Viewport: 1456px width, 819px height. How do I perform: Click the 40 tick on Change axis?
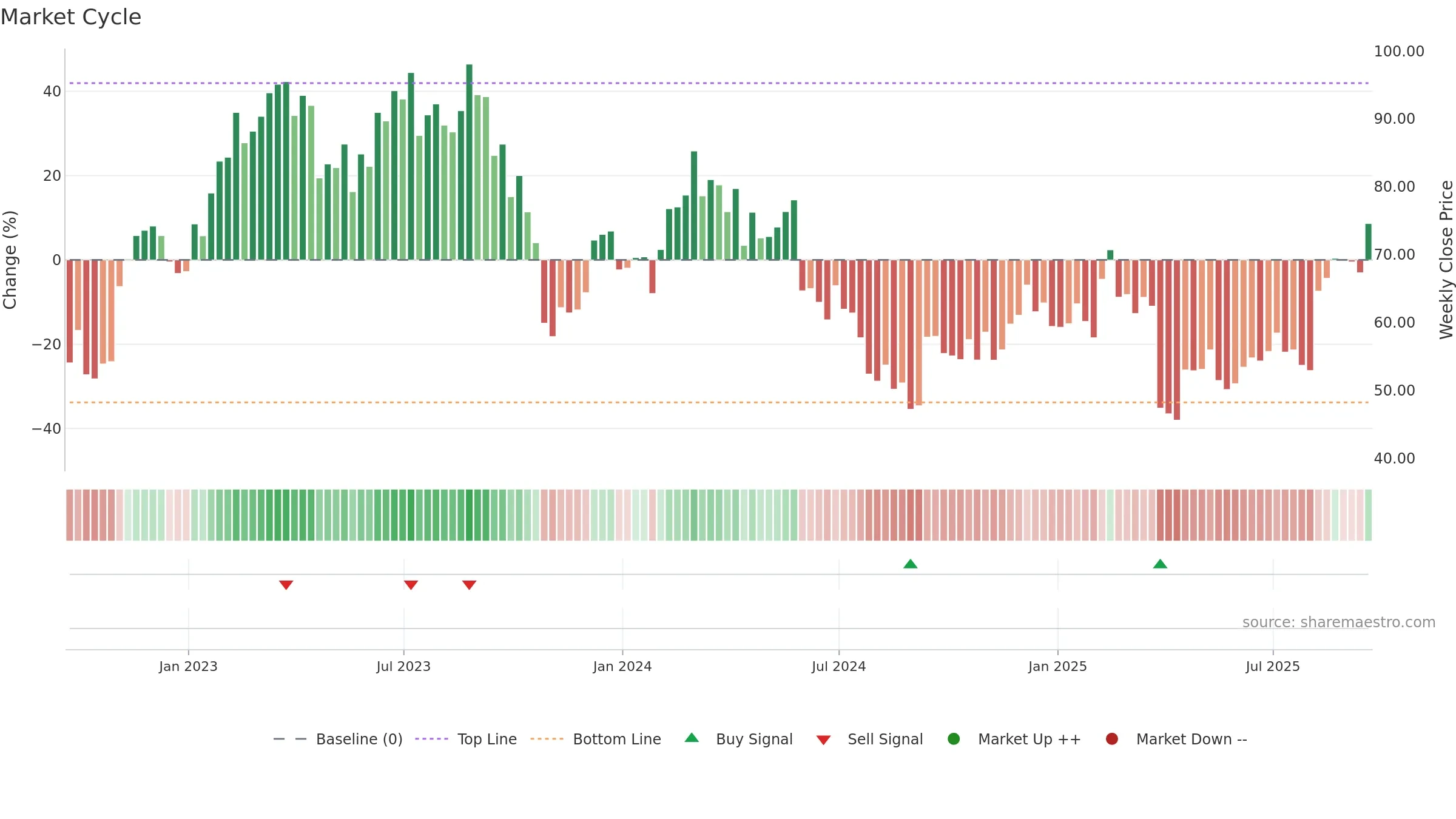coord(52,92)
